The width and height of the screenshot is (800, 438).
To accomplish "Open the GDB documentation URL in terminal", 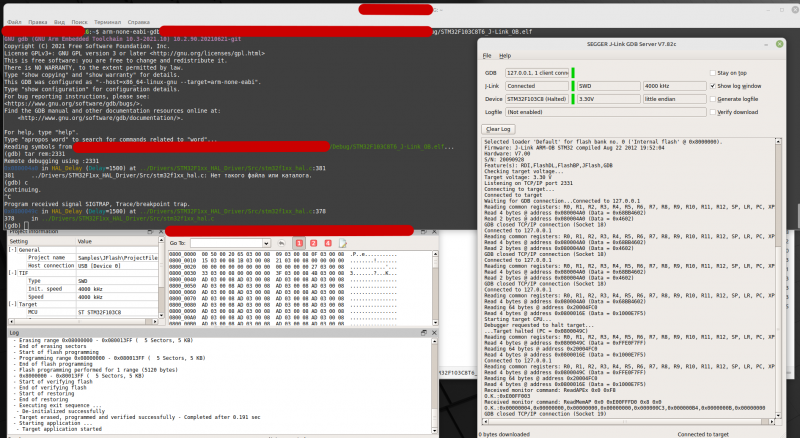I will (x=99, y=118).
